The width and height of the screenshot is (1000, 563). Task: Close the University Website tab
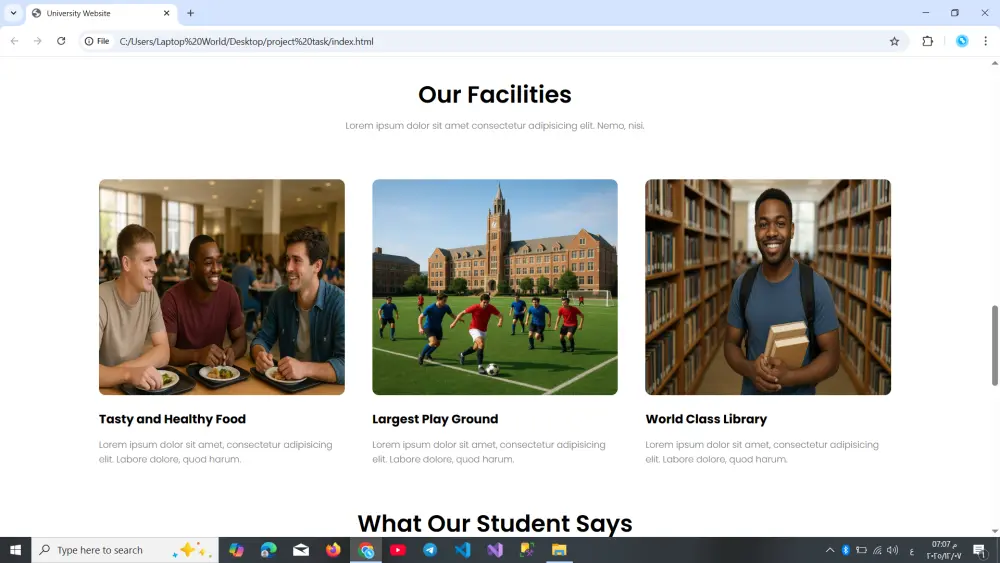(166, 13)
